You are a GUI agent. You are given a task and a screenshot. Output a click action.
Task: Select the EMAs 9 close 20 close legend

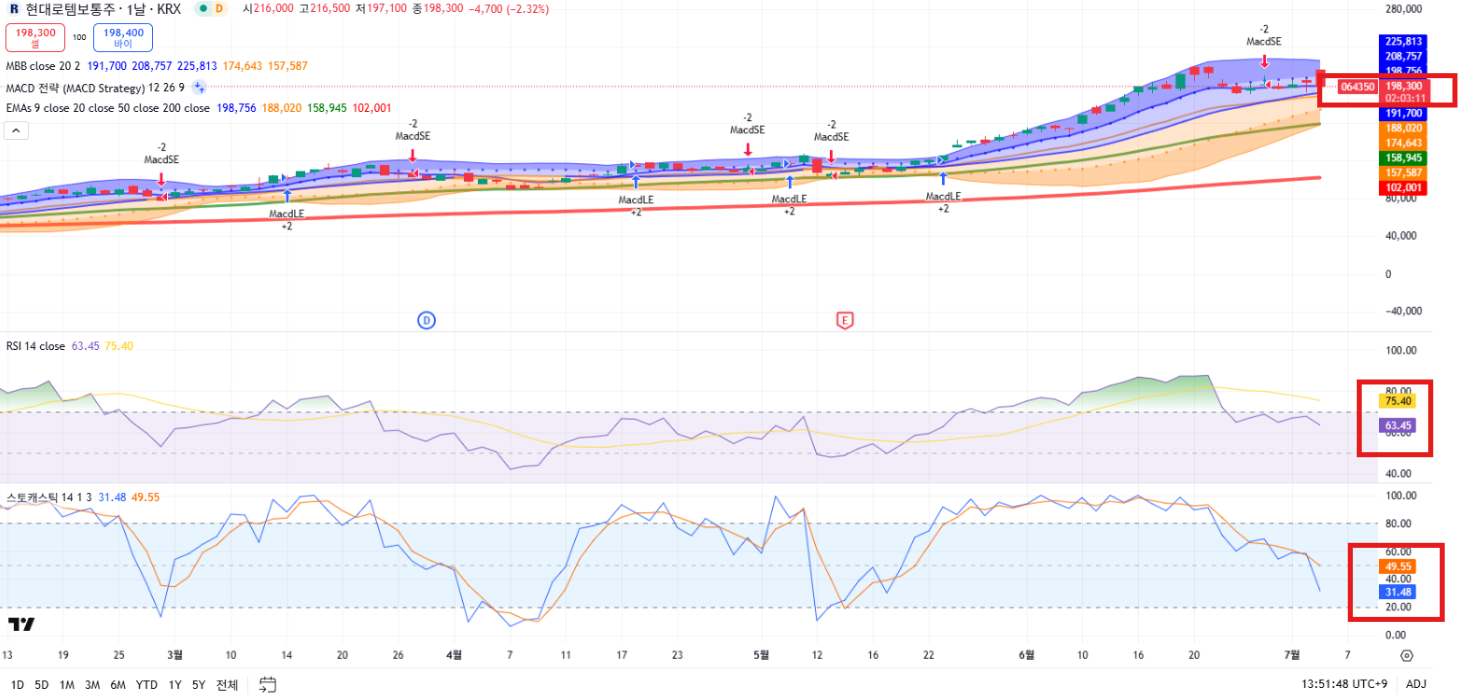pos(108,108)
